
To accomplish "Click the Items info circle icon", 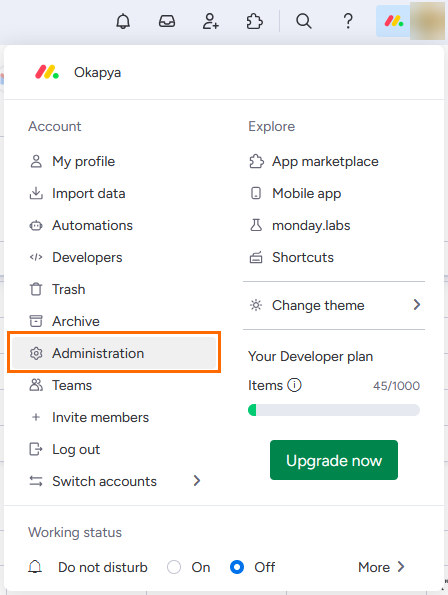I will (294, 385).
